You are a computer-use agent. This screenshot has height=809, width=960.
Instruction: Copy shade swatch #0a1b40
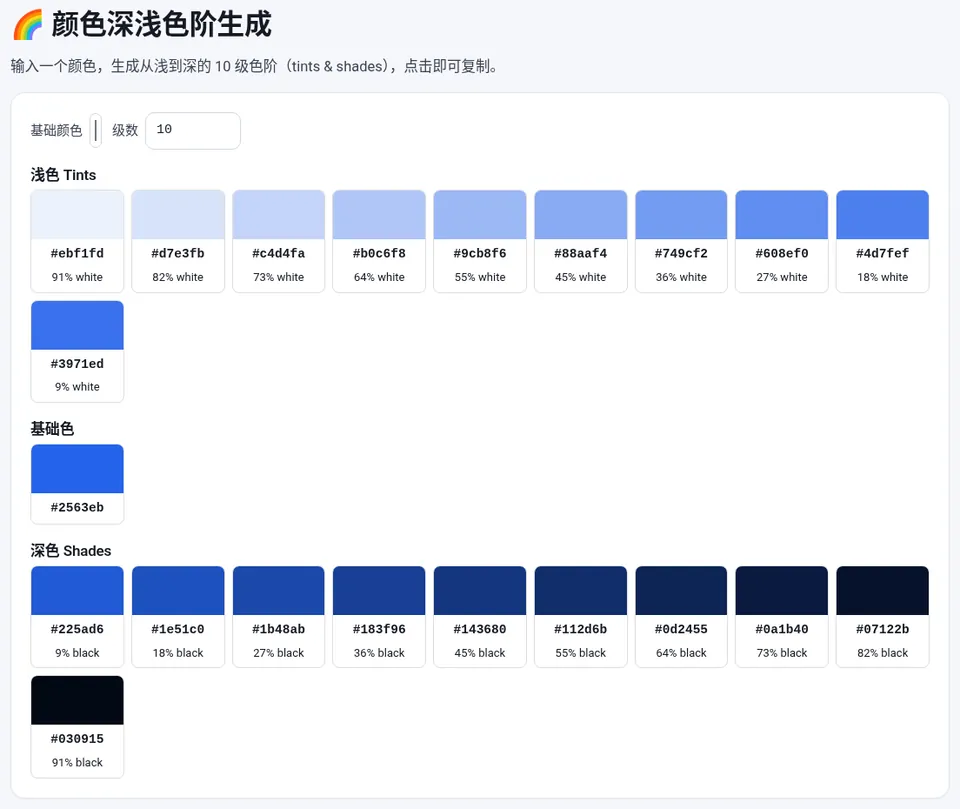(782, 617)
